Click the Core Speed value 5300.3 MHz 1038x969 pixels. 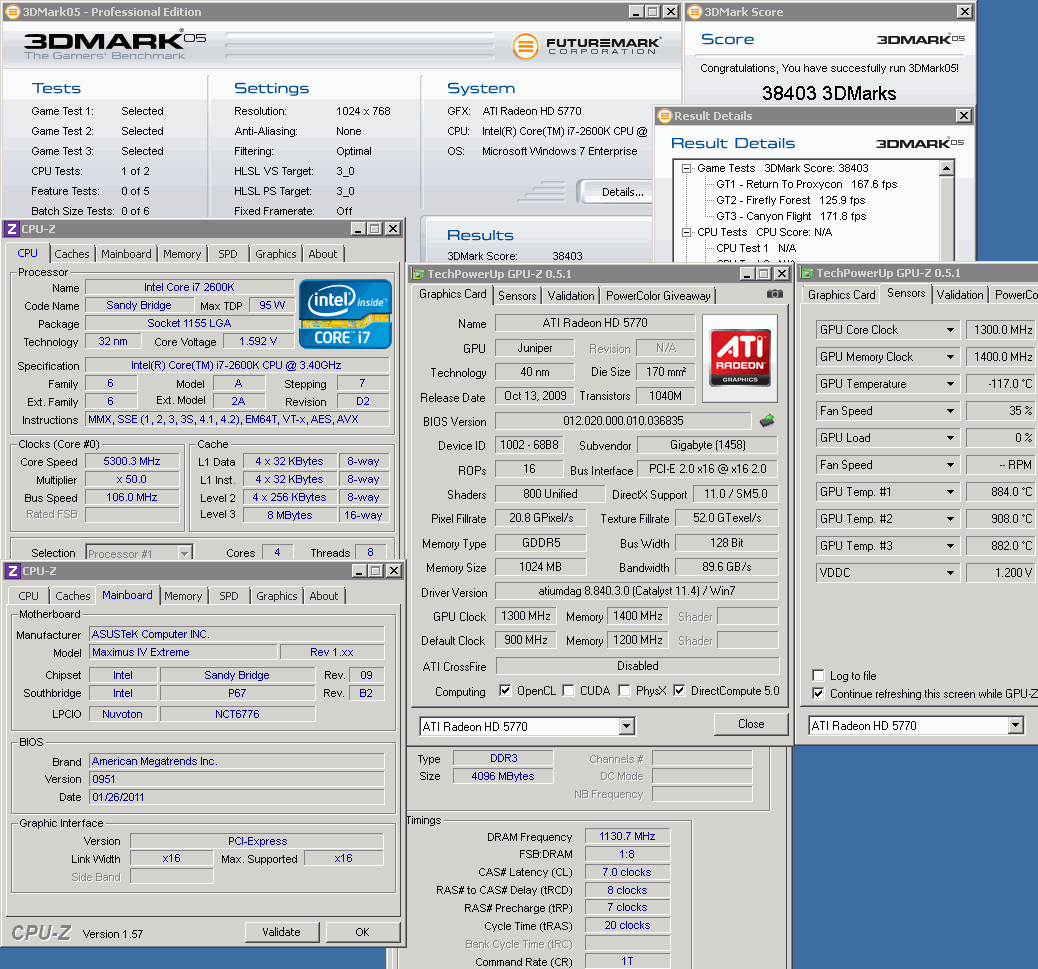(132, 461)
